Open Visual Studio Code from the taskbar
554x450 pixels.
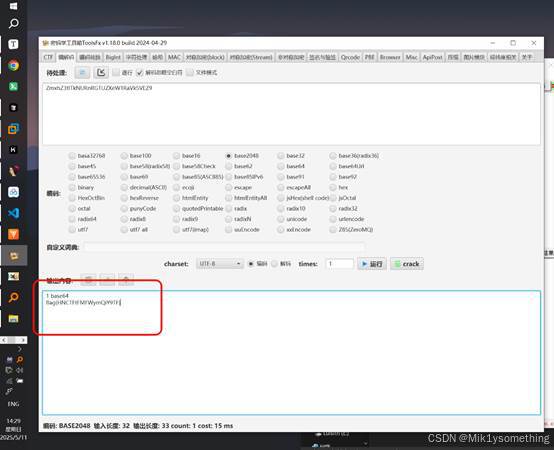point(13,213)
